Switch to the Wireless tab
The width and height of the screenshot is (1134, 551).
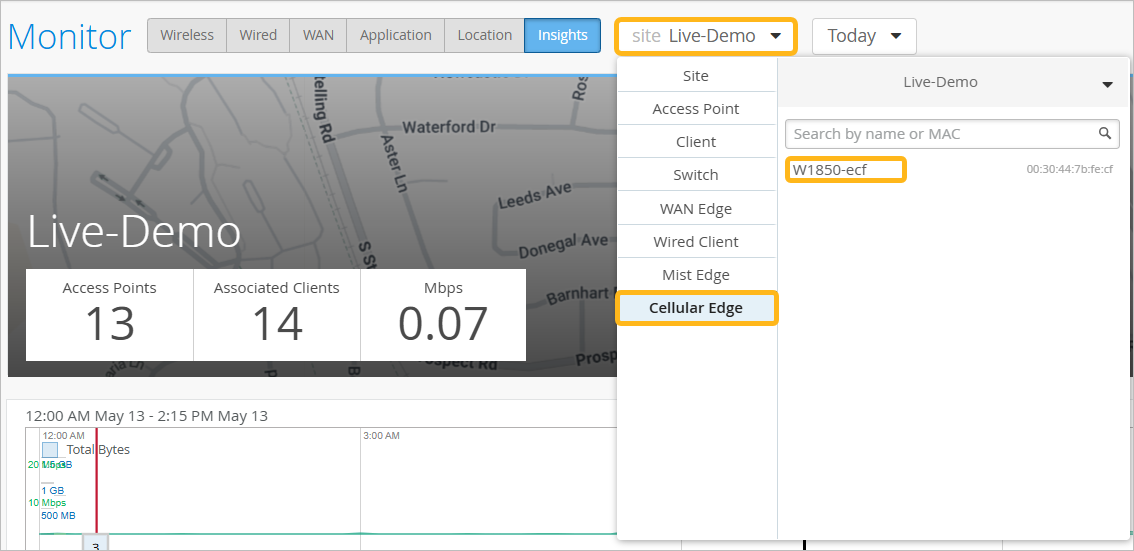click(187, 35)
